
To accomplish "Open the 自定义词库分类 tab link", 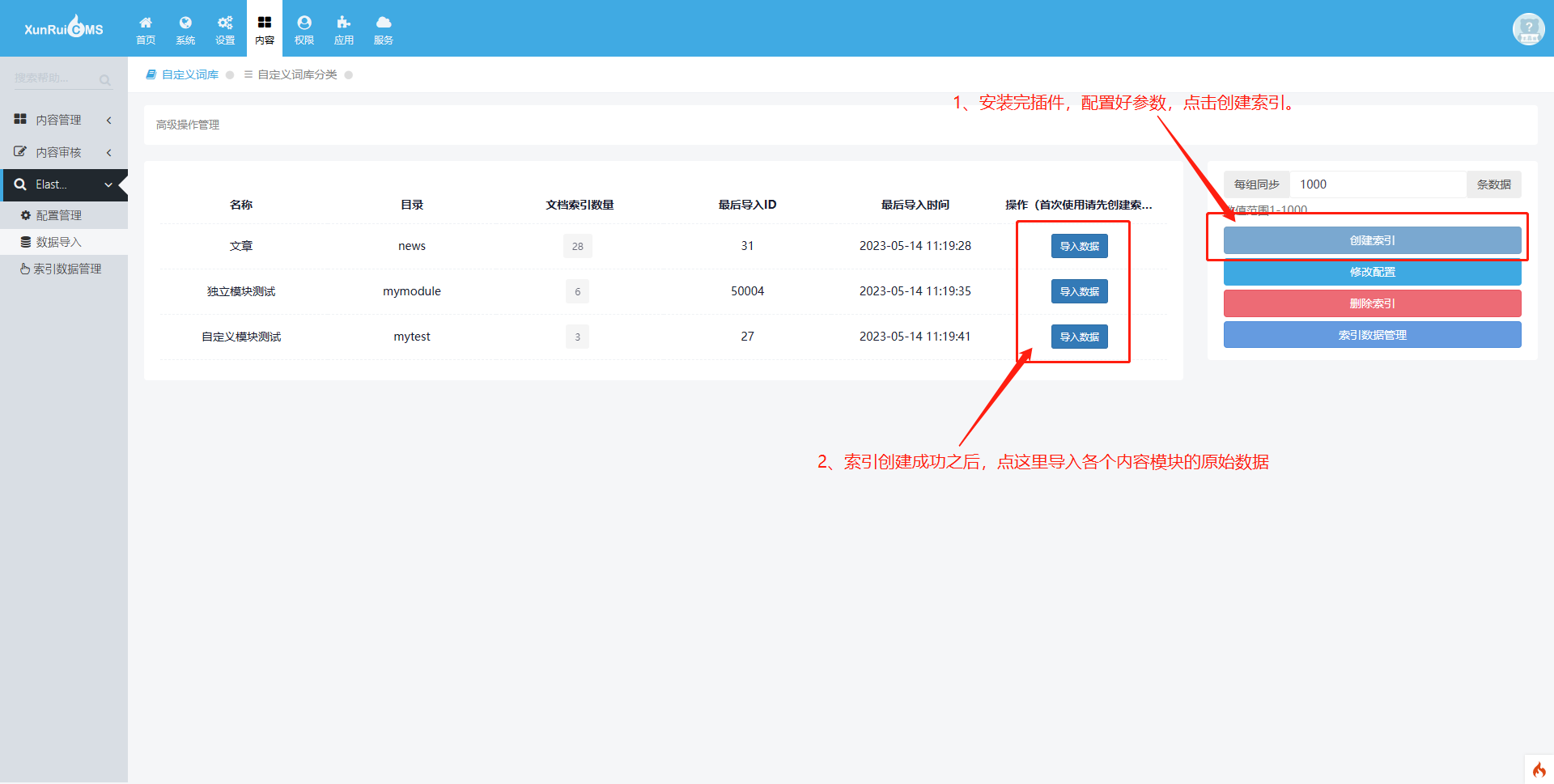I will point(297,74).
